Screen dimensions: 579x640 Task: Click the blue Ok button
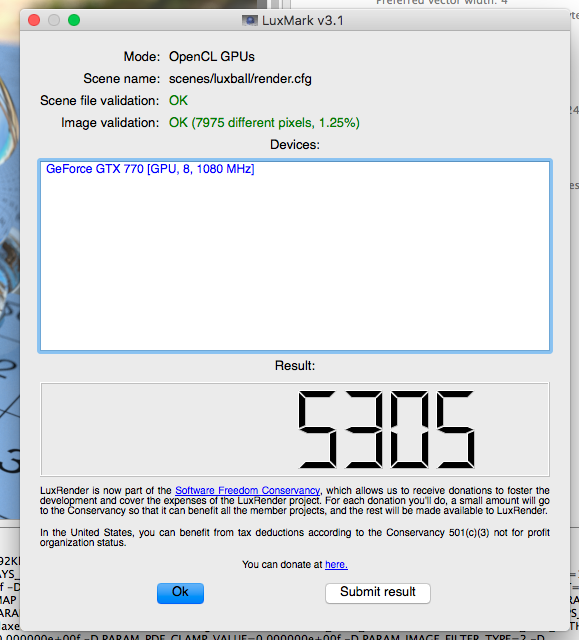click(x=180, y=593)
